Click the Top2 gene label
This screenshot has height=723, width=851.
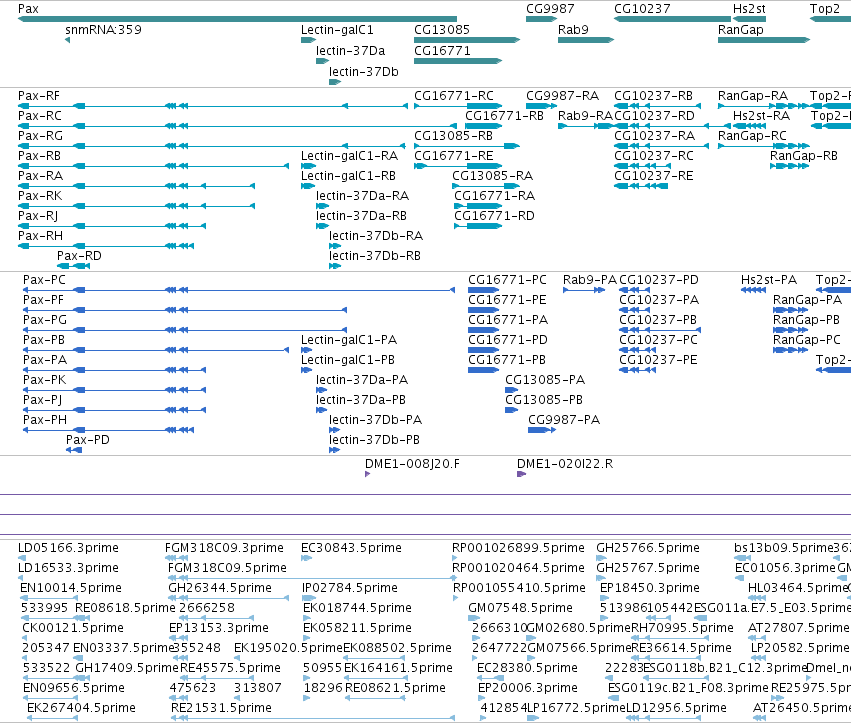pos(824,9)
